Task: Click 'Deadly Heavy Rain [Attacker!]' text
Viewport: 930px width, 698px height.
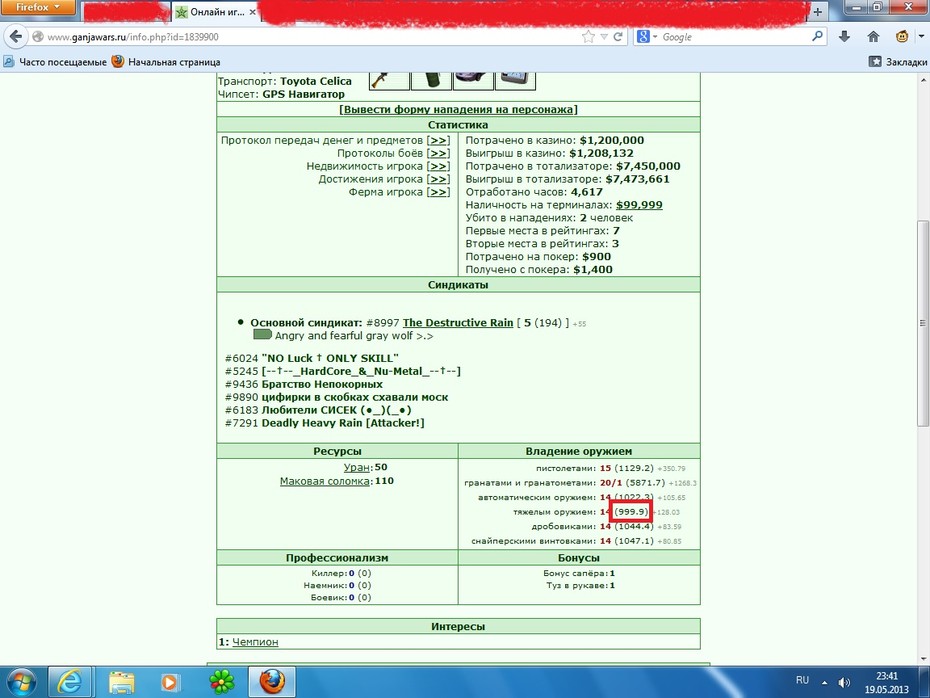Action: (343, 423)
